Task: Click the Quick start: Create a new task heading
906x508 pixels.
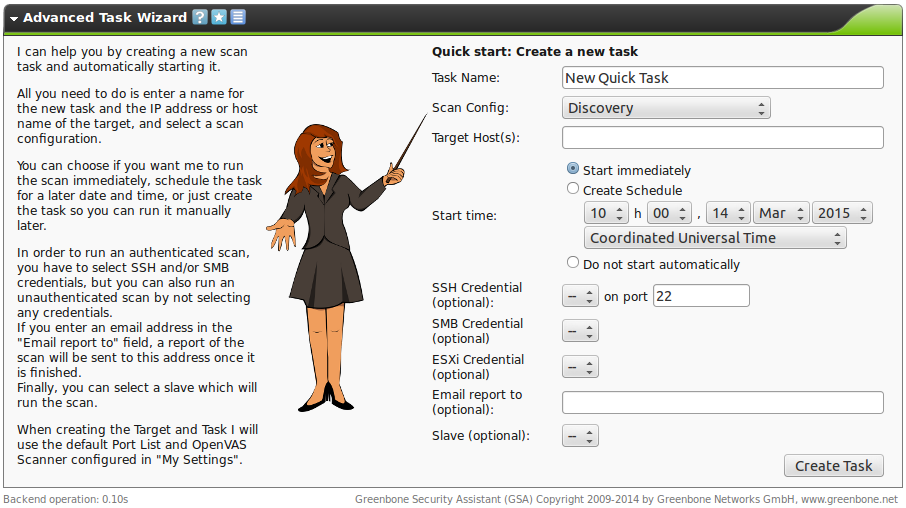Action: tap(535, 51)
